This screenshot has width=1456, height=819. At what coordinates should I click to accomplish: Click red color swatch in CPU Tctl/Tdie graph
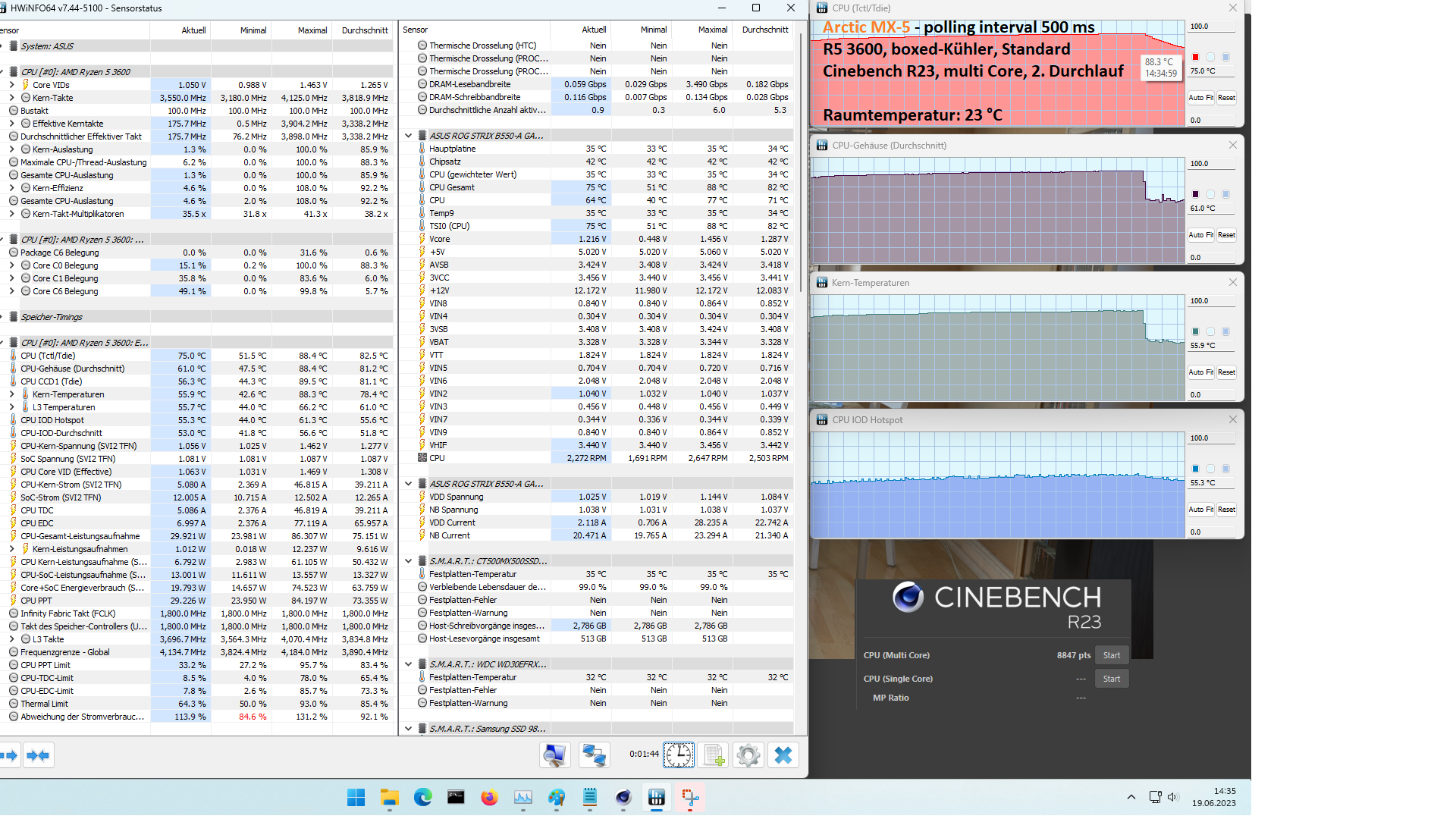click(x=1196, y=57)
